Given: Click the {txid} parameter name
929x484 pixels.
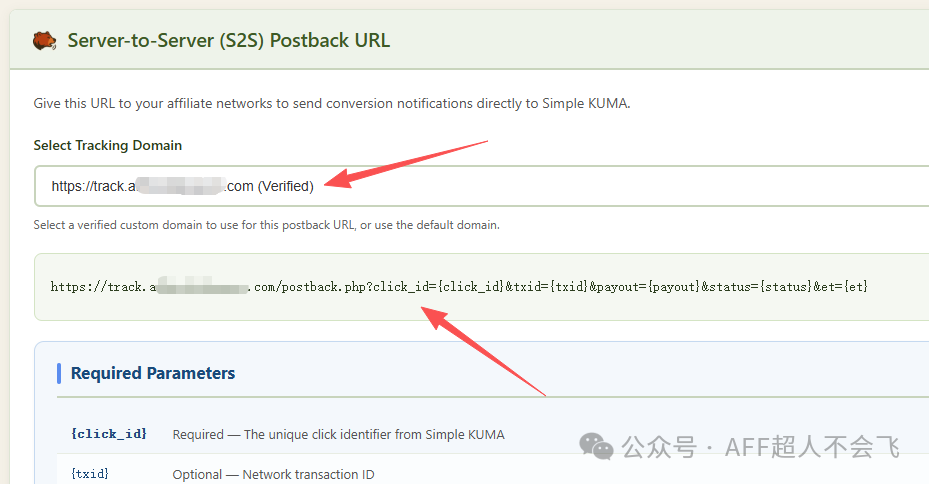Looking at the screenshot, I should pyautogui.click(x=90, y=474).
